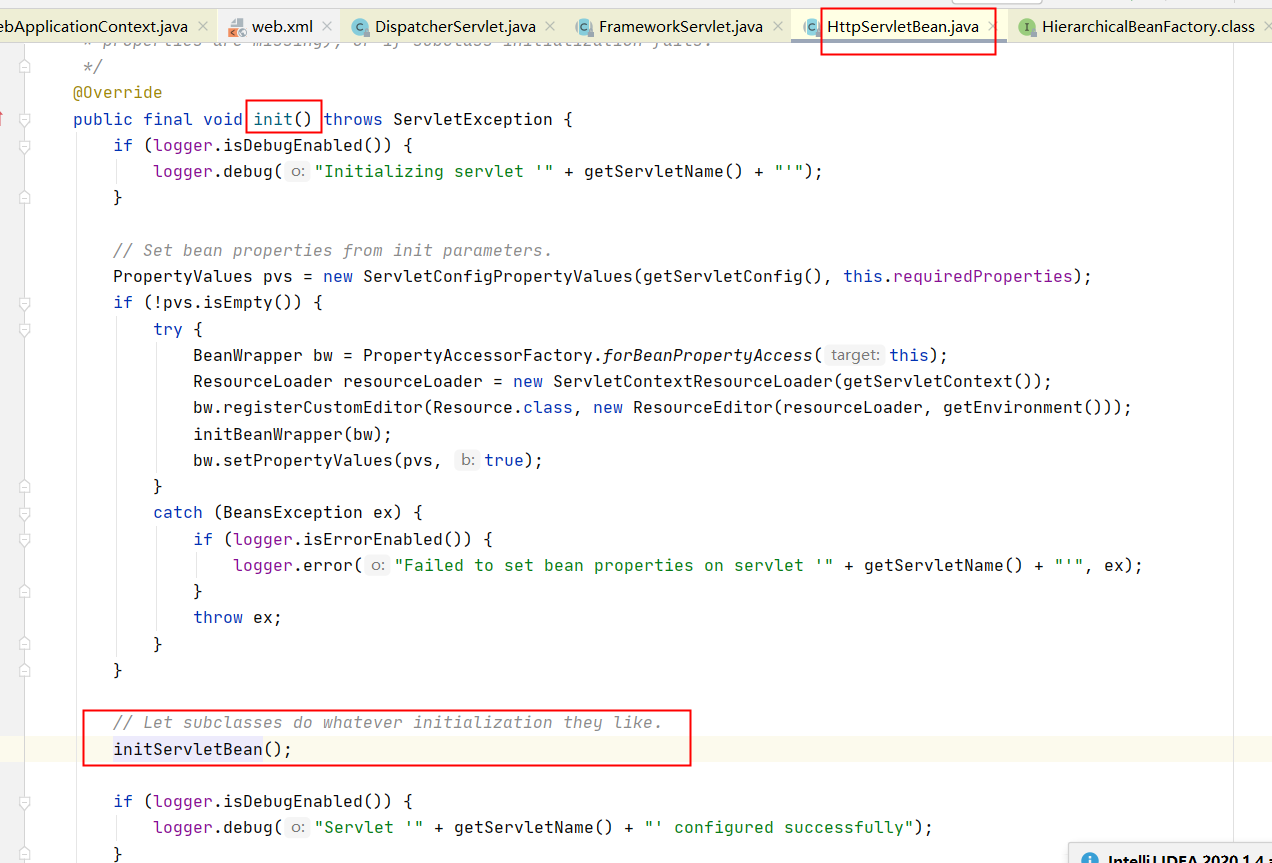
Task: Click the 'b:' parameter hint before true
Action: pyautogui.click(x=466, y=460)
